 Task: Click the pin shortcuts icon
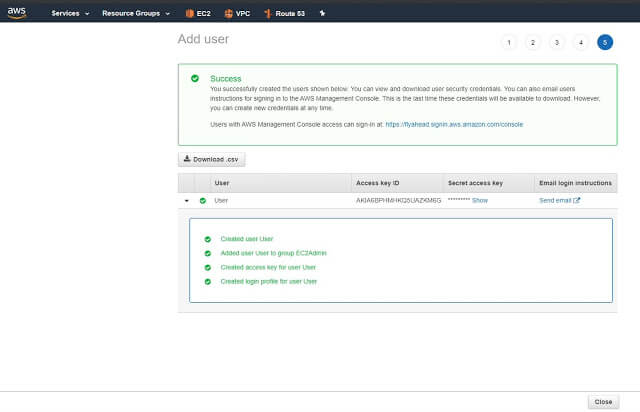coord(322,14)
